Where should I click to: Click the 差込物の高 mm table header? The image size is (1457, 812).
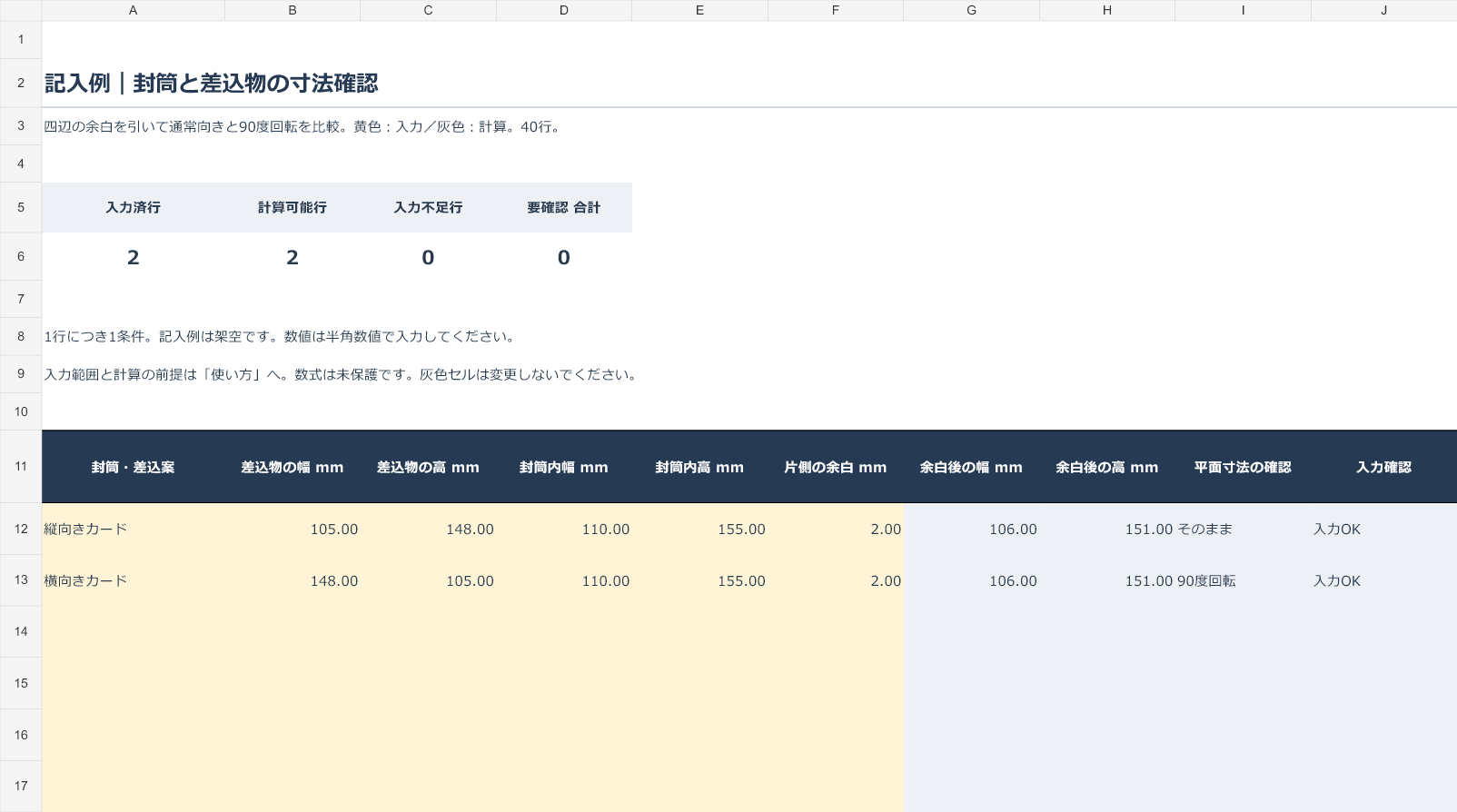point(428,467)
